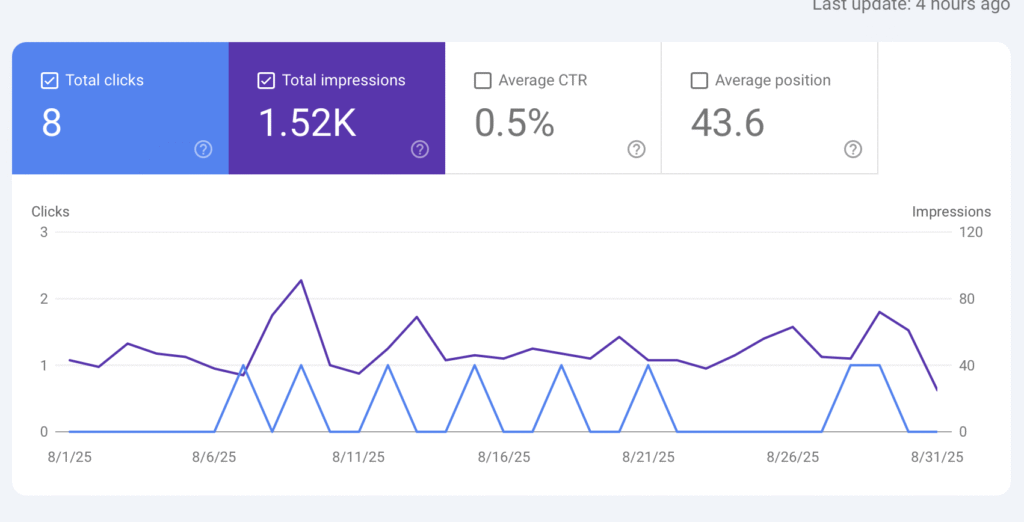Open help icon on Total impressions card
1024x522 pixels.
[x=420, y=149]
